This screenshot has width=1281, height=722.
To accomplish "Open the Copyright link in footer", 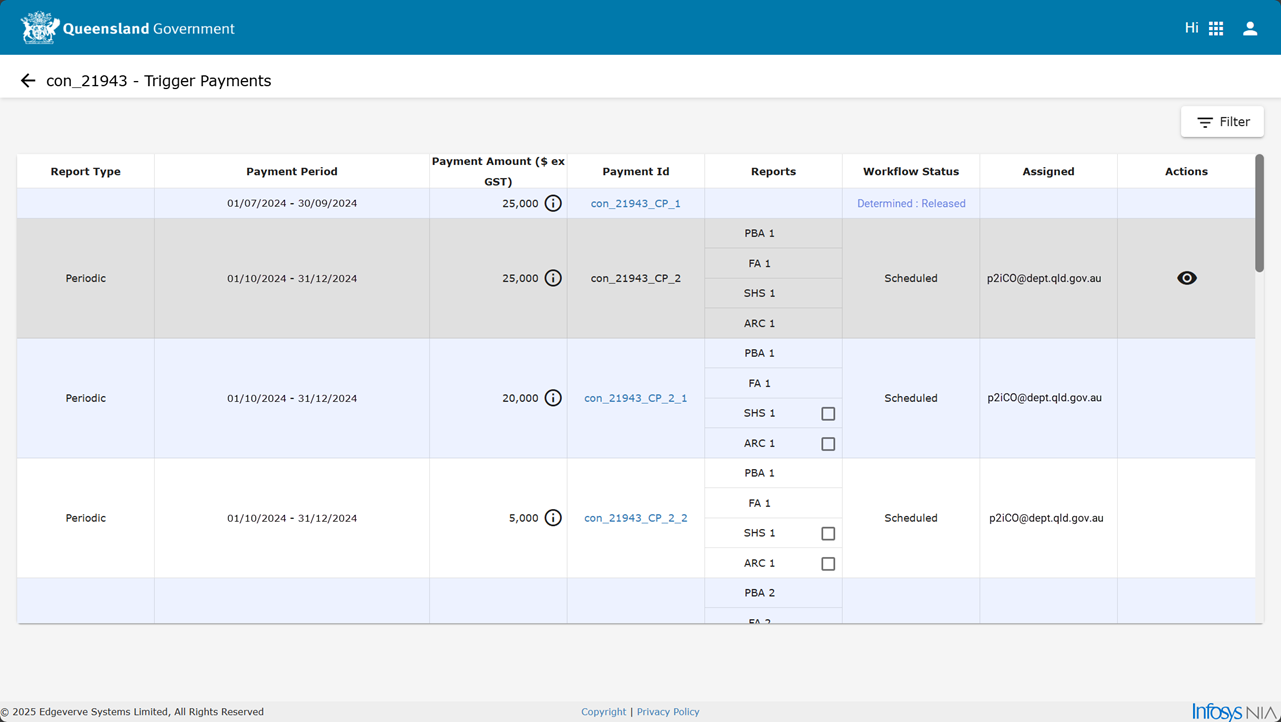I will click(604, 712).
